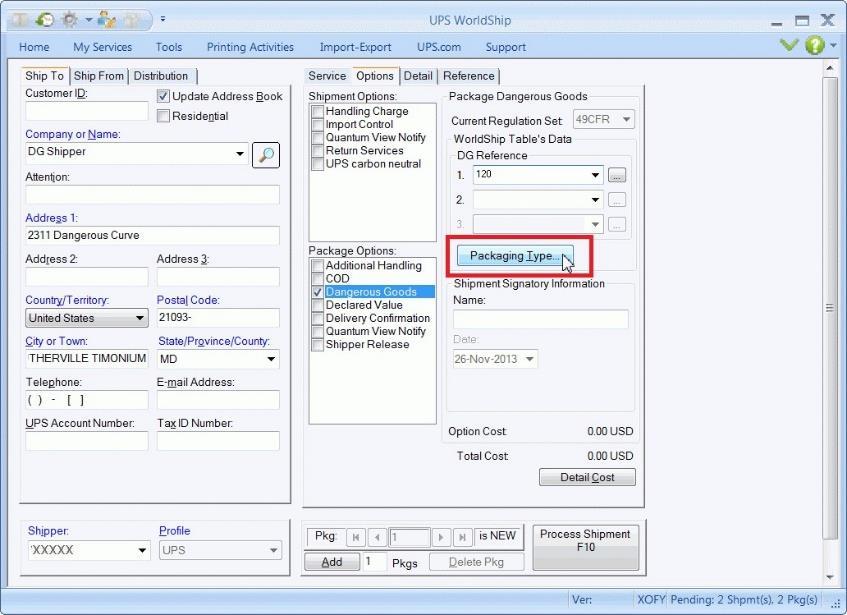Open the Import-Export menu

coord(355,48)
